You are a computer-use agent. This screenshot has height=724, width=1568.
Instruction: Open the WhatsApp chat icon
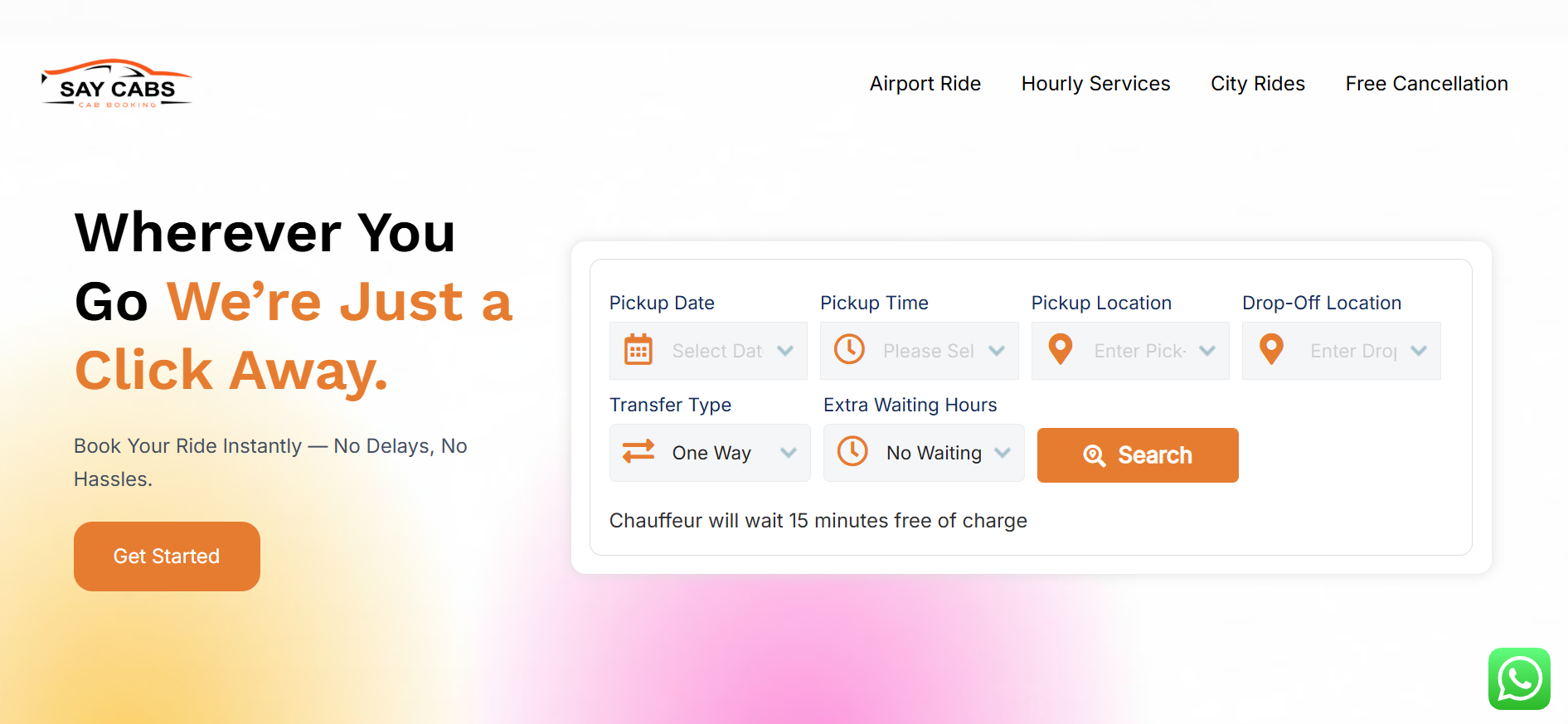[1519, 678]
